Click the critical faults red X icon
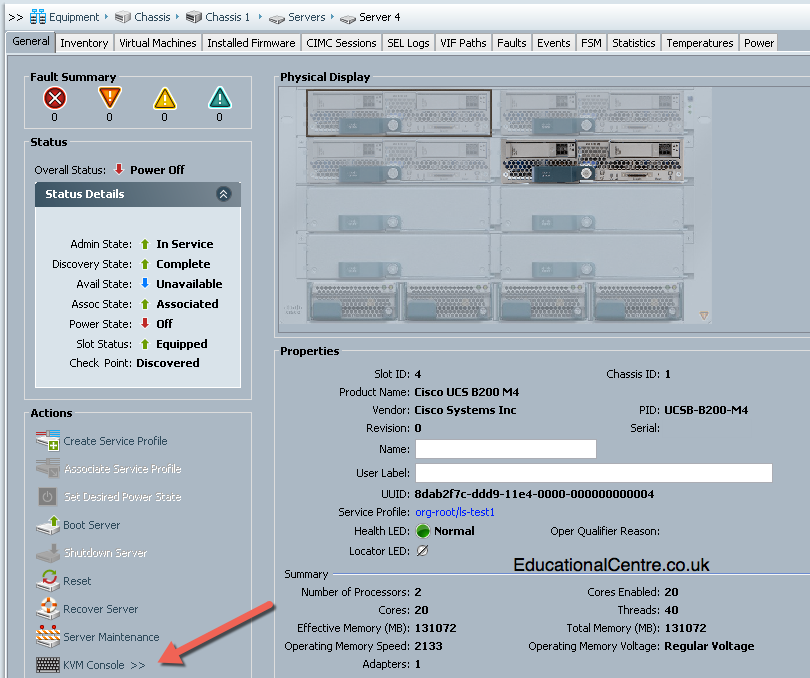The width and height of the screenshot is (810, 678). 55,98
